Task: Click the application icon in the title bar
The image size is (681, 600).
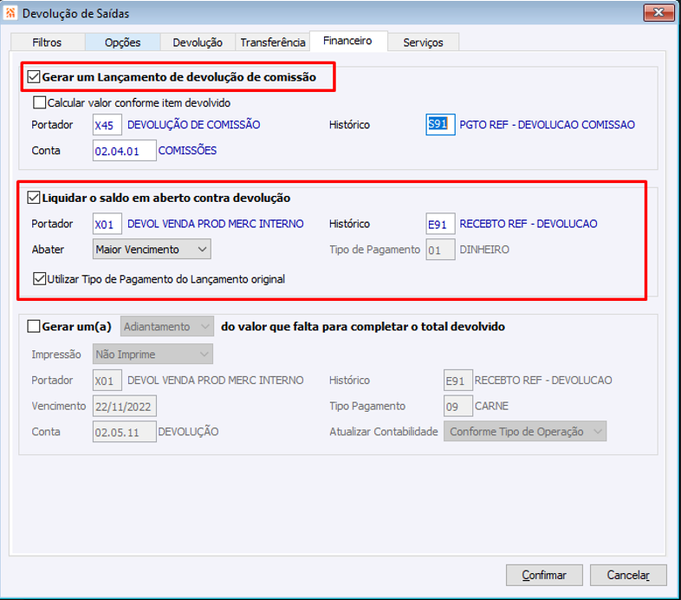Action: 10,13
